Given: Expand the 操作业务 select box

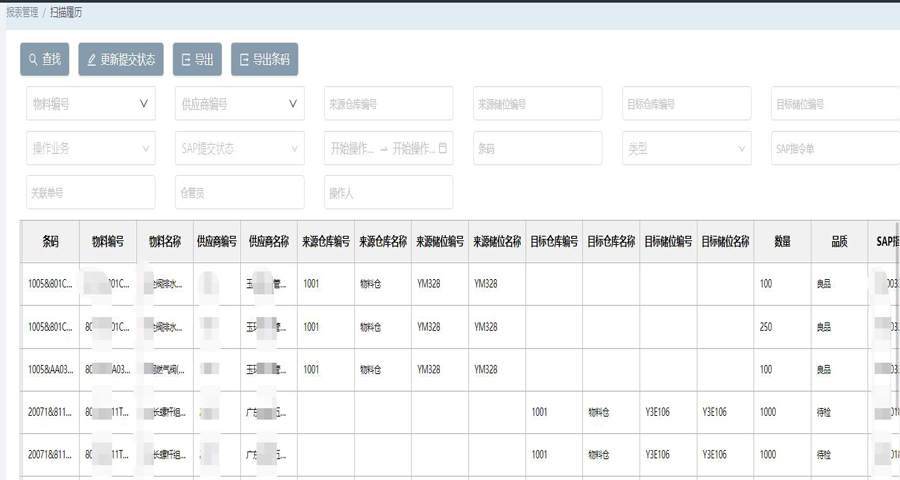Looking at the screenshot, I should [91, 148].
